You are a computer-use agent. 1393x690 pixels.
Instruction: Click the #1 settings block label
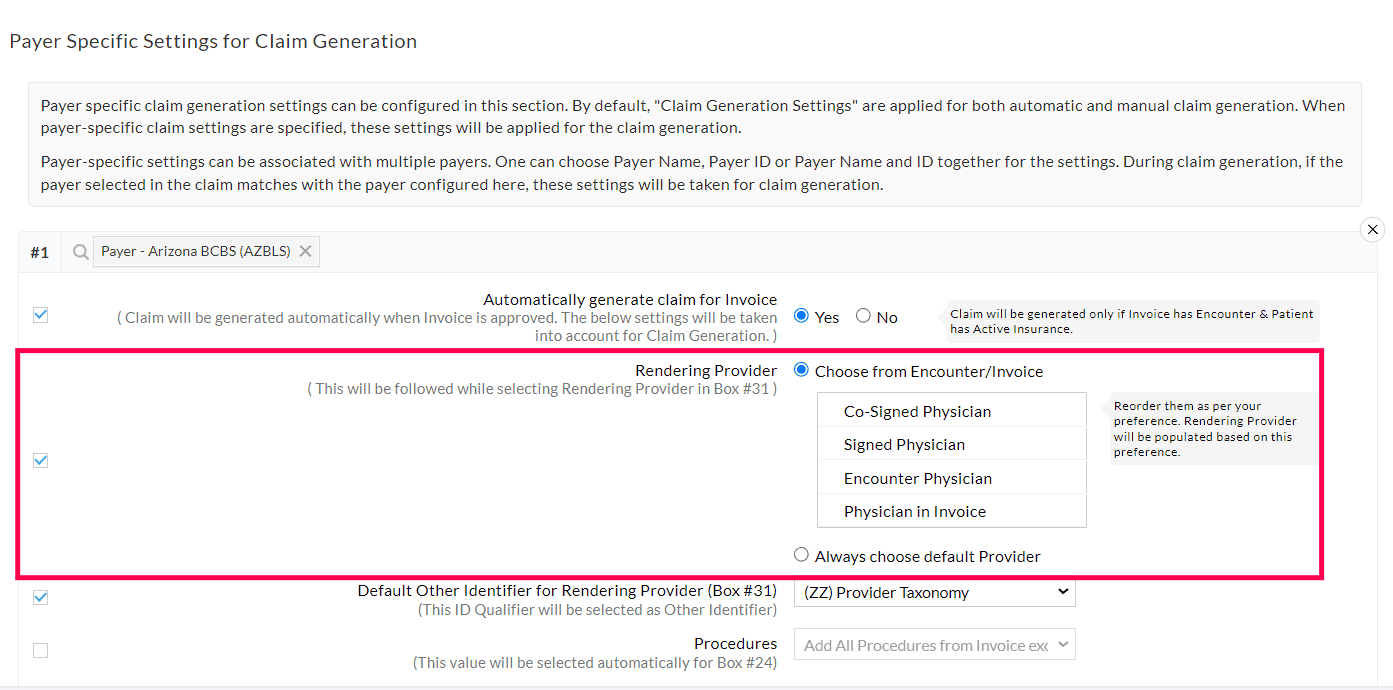(x=39, y=252)
